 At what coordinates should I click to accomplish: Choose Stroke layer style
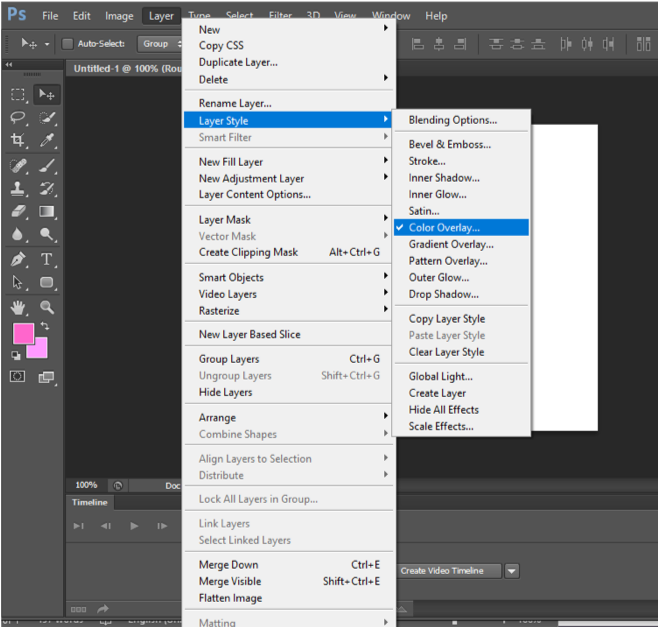pyautogui.click(x=461, y=161)
